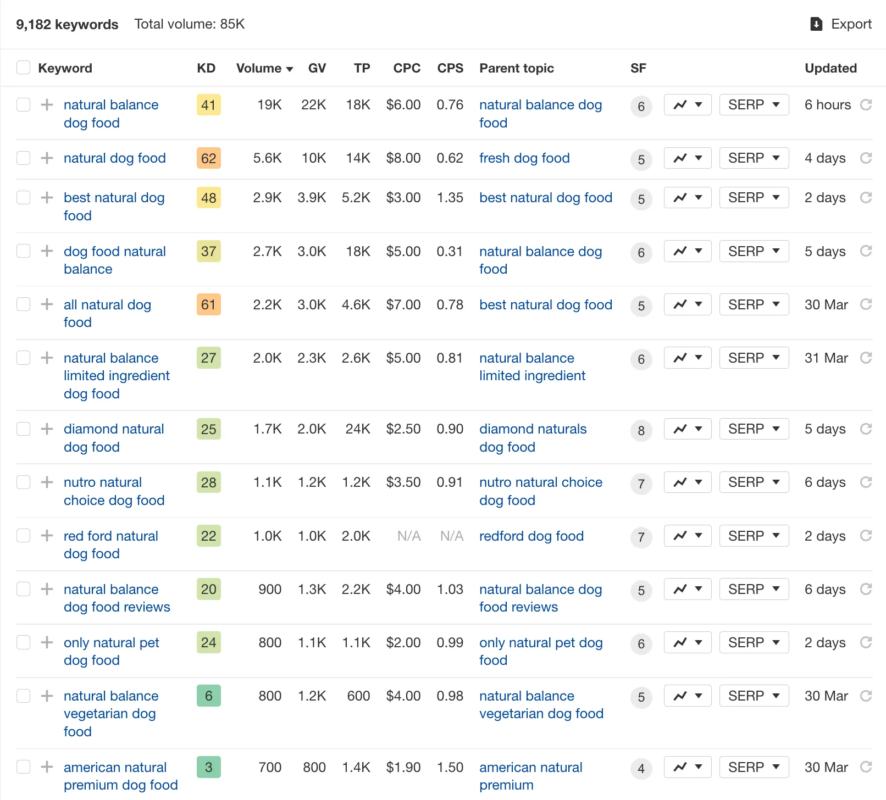Check 'natural balance limited ingredient dog food' row
The width and height of the screenshot is (886, 800).
click(23, 358)
